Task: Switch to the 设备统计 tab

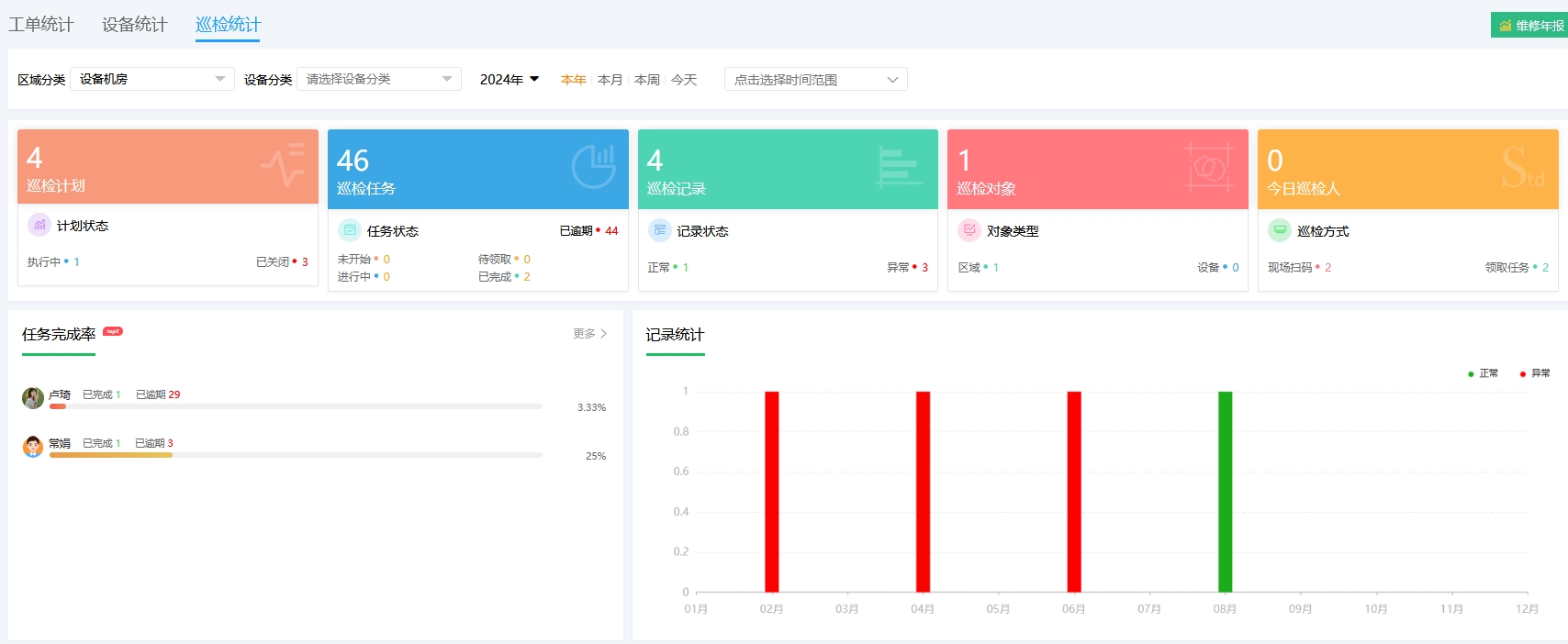Action: [135, 25]
